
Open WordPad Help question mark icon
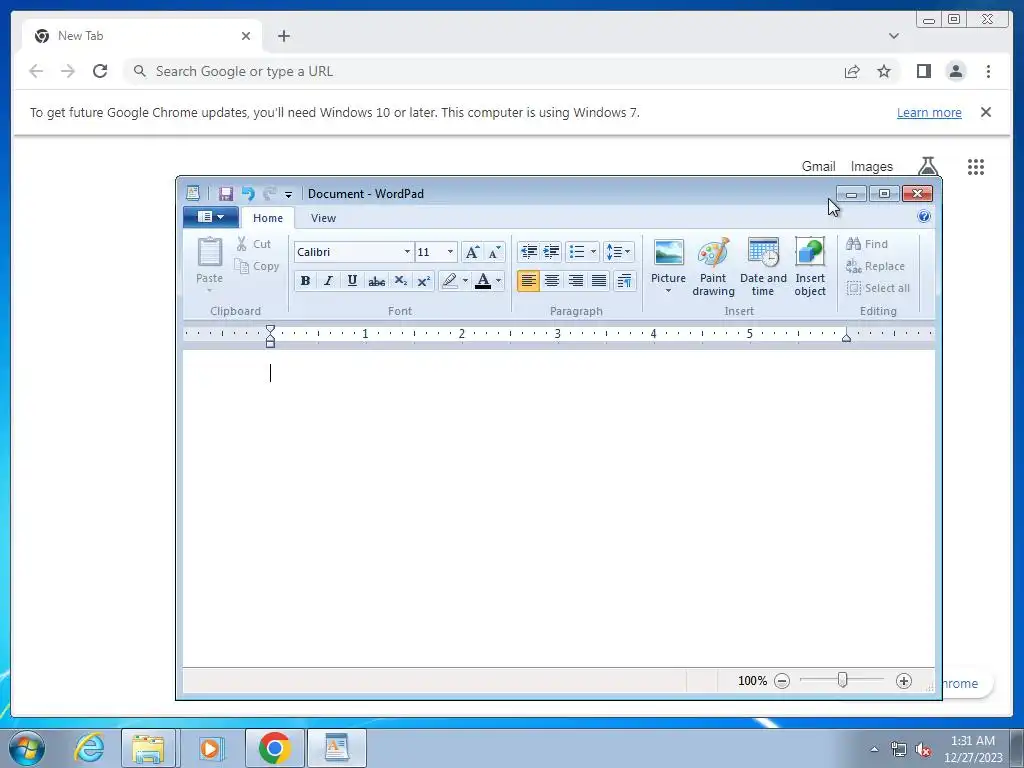(x=923, y=216)
